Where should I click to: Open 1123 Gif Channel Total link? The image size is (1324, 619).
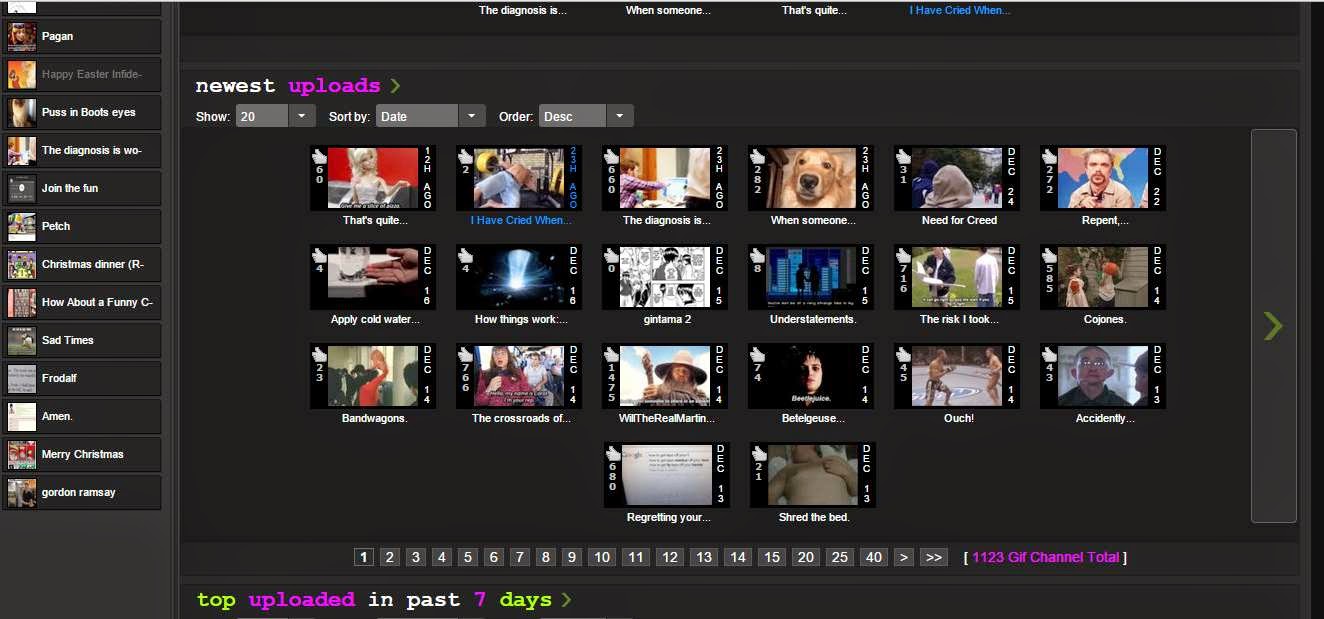point(1045,557)
